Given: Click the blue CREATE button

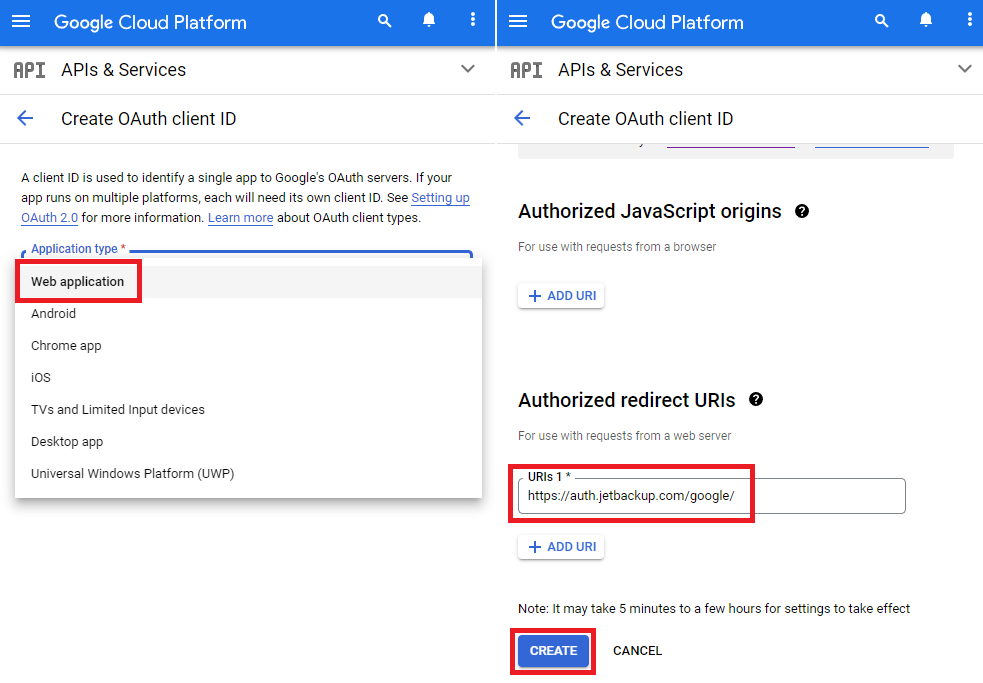Looking at the screenshot, I should tap(553, 651).
